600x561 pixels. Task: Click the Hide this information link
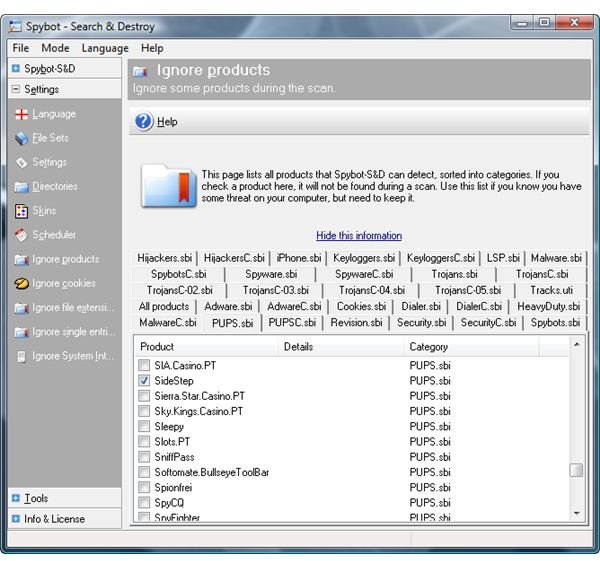pyautogui.click(x=359, y=235)
